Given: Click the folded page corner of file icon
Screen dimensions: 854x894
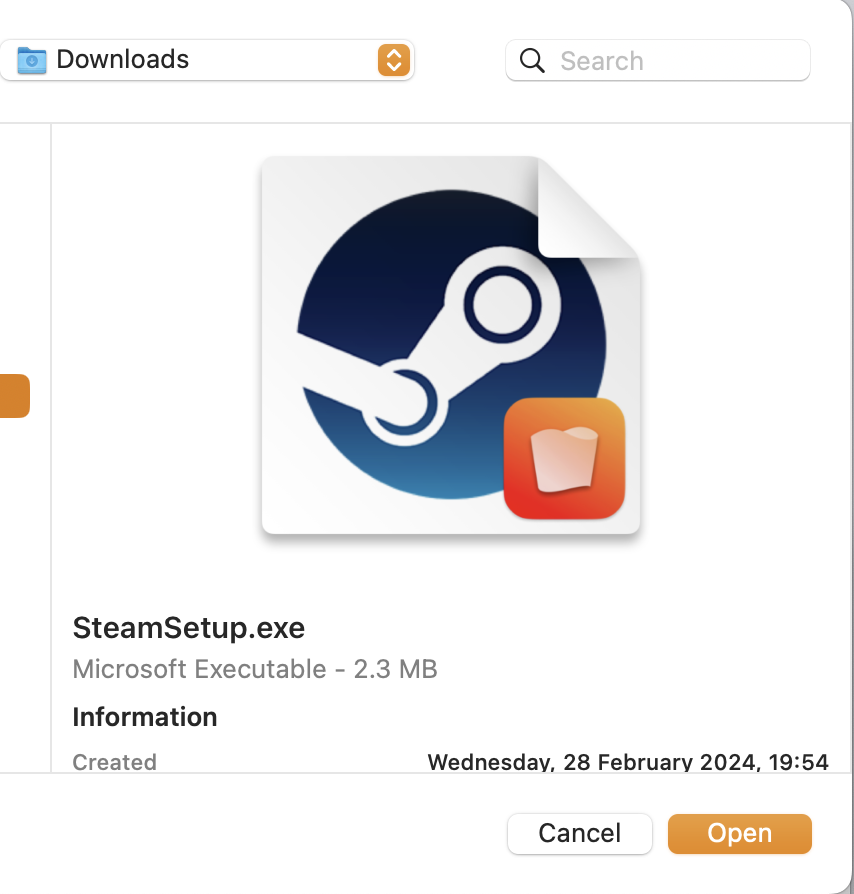Looking at the screenshot, I should (586, 208).
